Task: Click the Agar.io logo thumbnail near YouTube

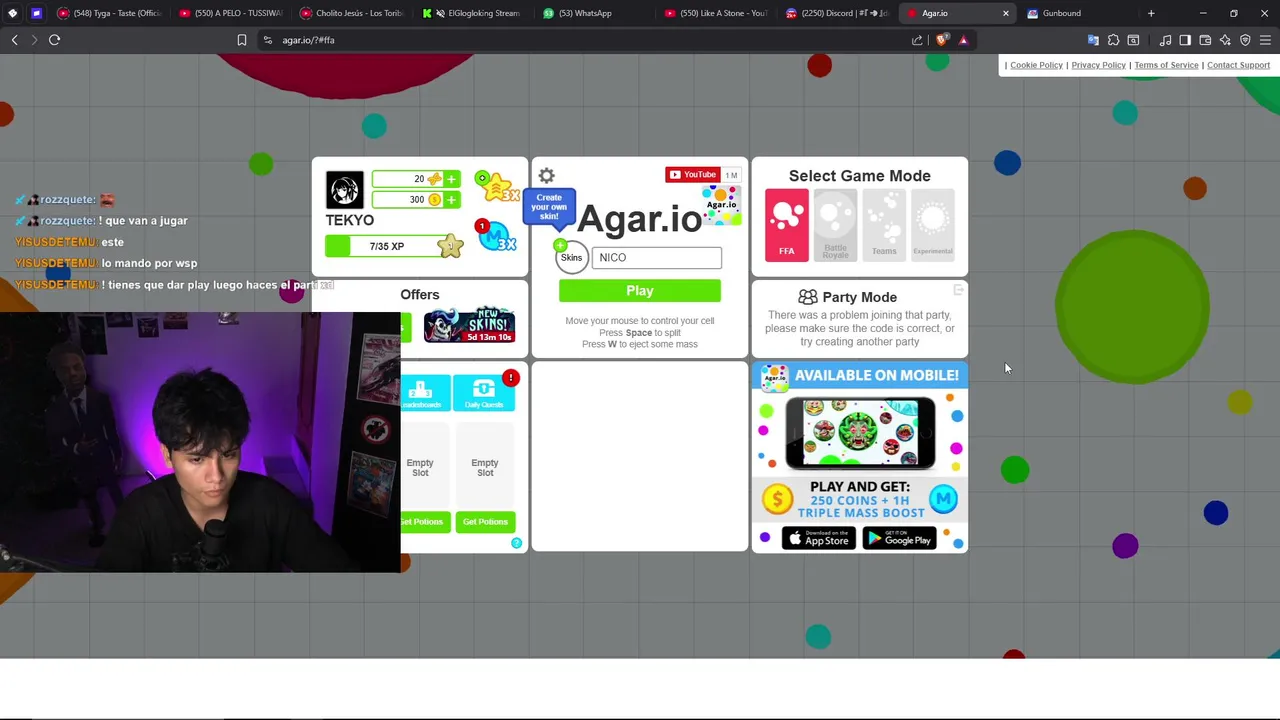Action: 721,204
